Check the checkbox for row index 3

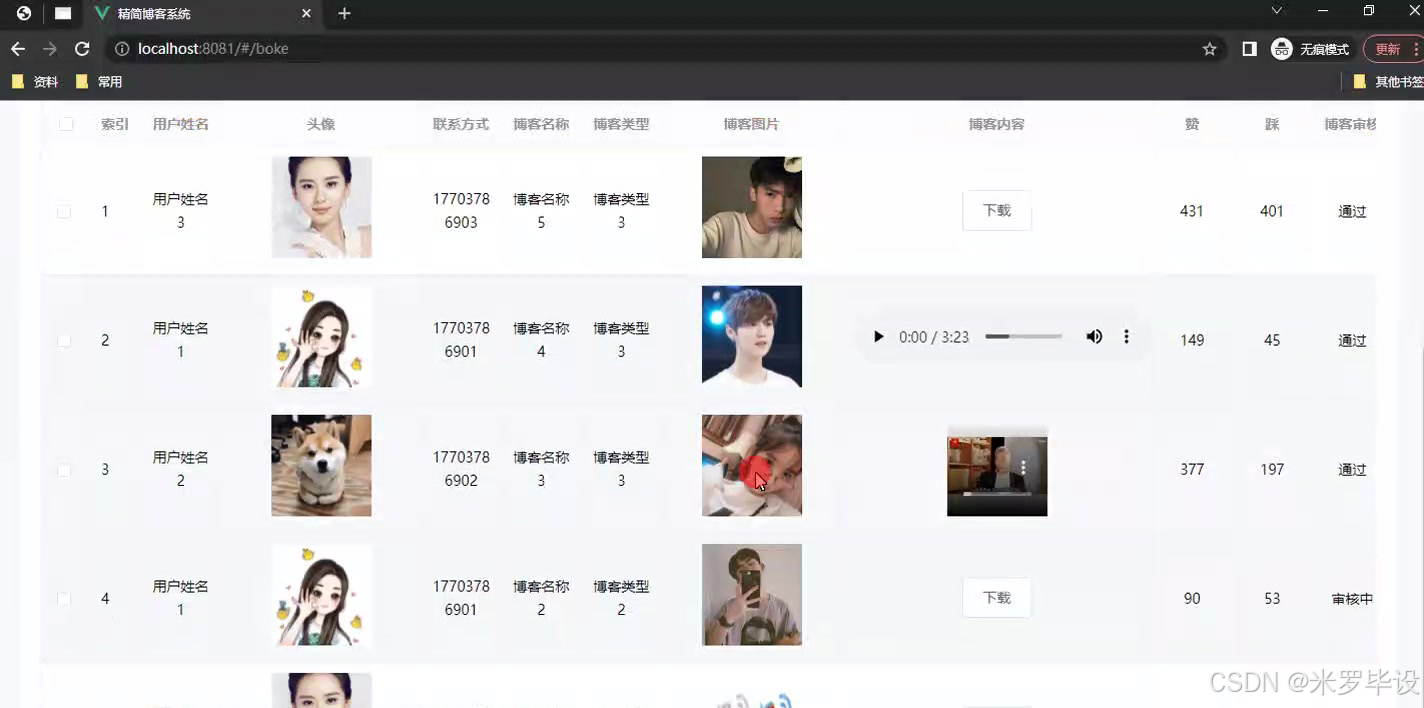[x=64, y=469]
